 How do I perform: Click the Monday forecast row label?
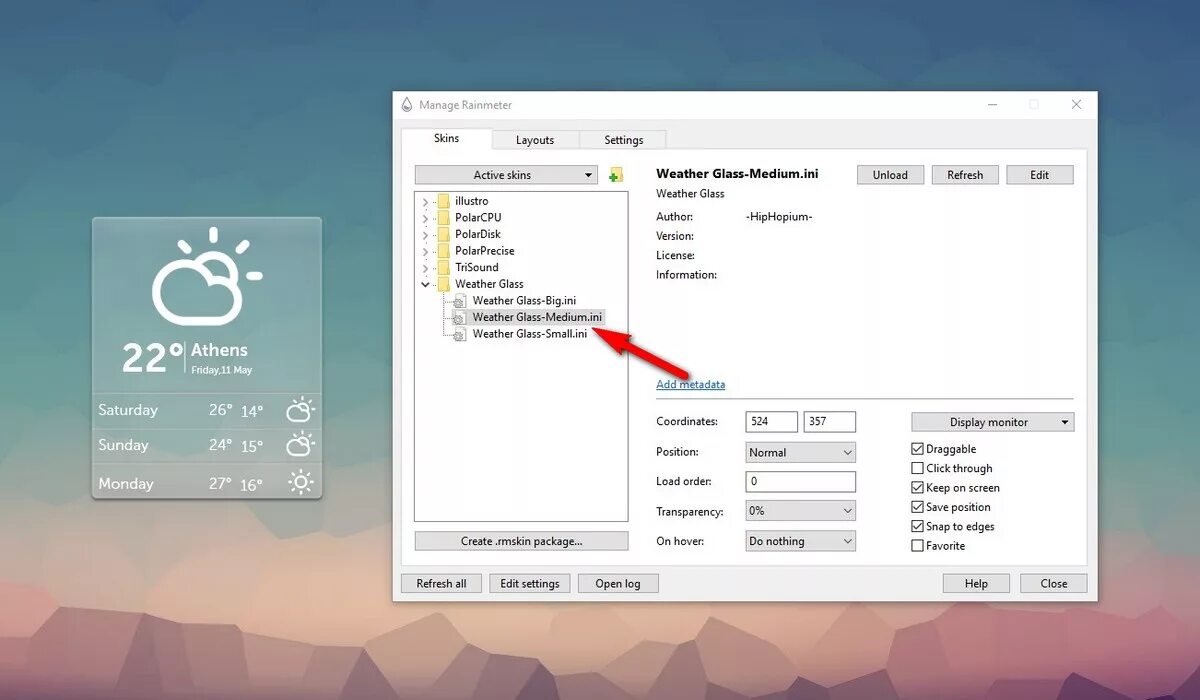click(x=126, y=484)
